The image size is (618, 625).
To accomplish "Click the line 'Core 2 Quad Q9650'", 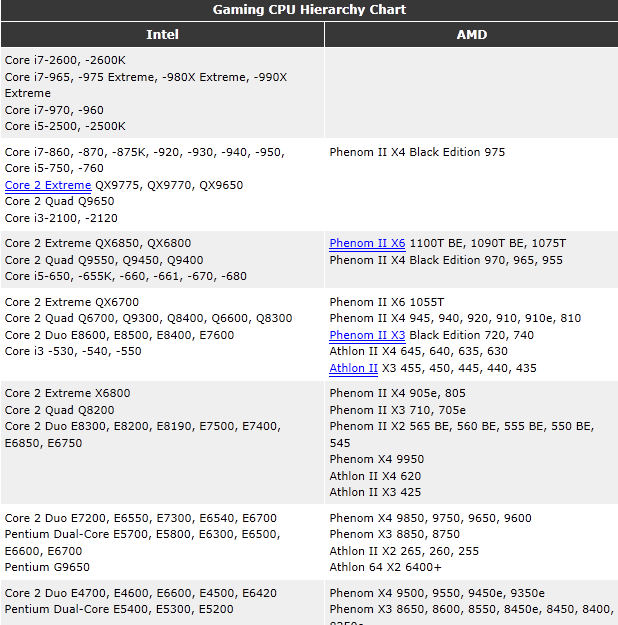I will (x=59, y=201).
